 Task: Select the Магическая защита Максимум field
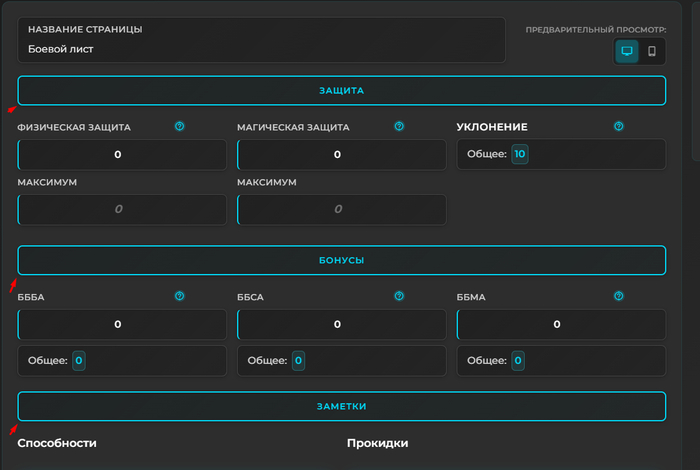pyautogui.click(x=341, y=209)
